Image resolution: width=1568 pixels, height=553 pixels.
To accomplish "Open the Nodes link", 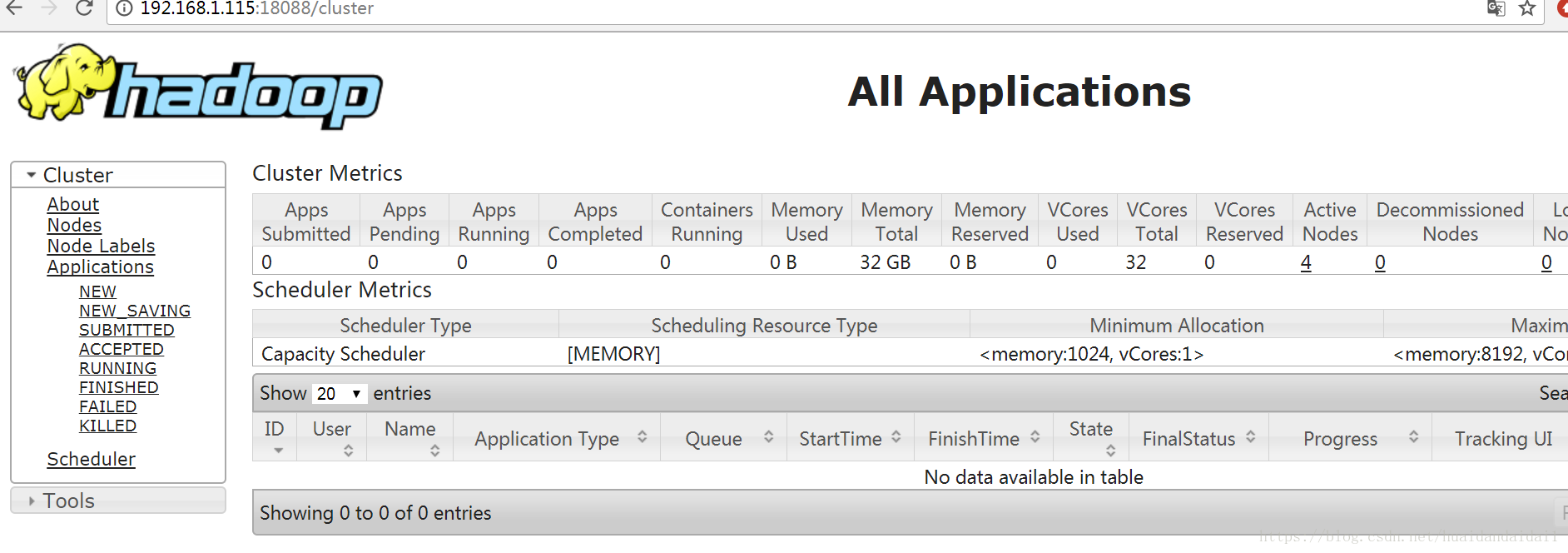I will pos(74,225).
